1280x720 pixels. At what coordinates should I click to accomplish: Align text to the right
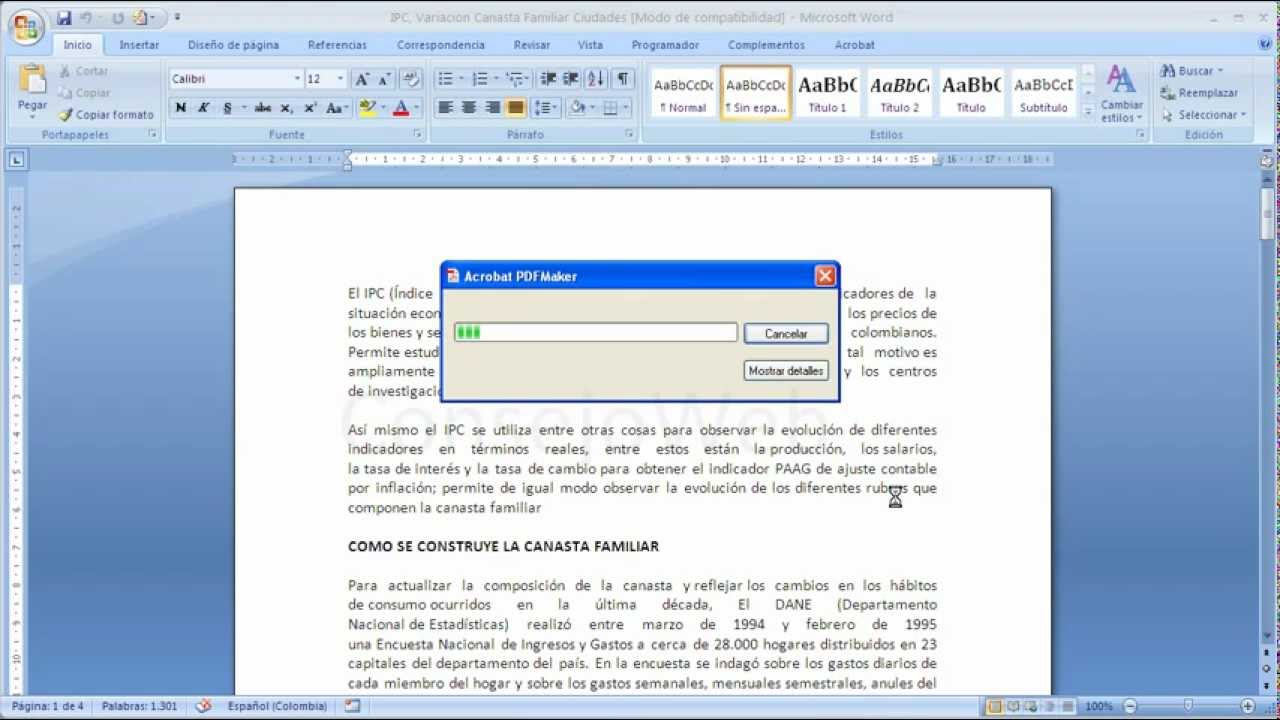[492, 108]
